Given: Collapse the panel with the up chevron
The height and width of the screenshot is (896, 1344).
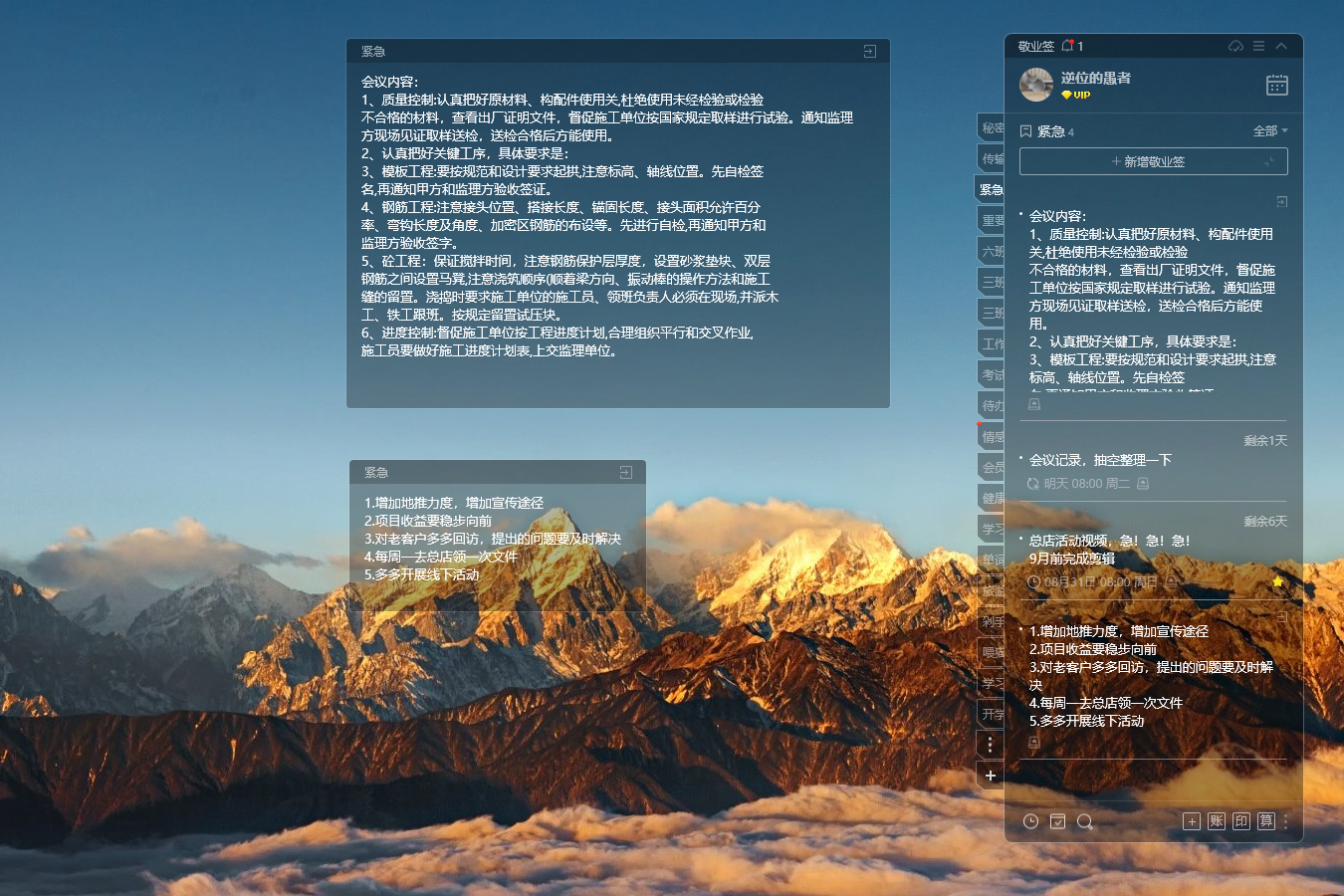Looking at the screenshot, I should click(1281, 46).
